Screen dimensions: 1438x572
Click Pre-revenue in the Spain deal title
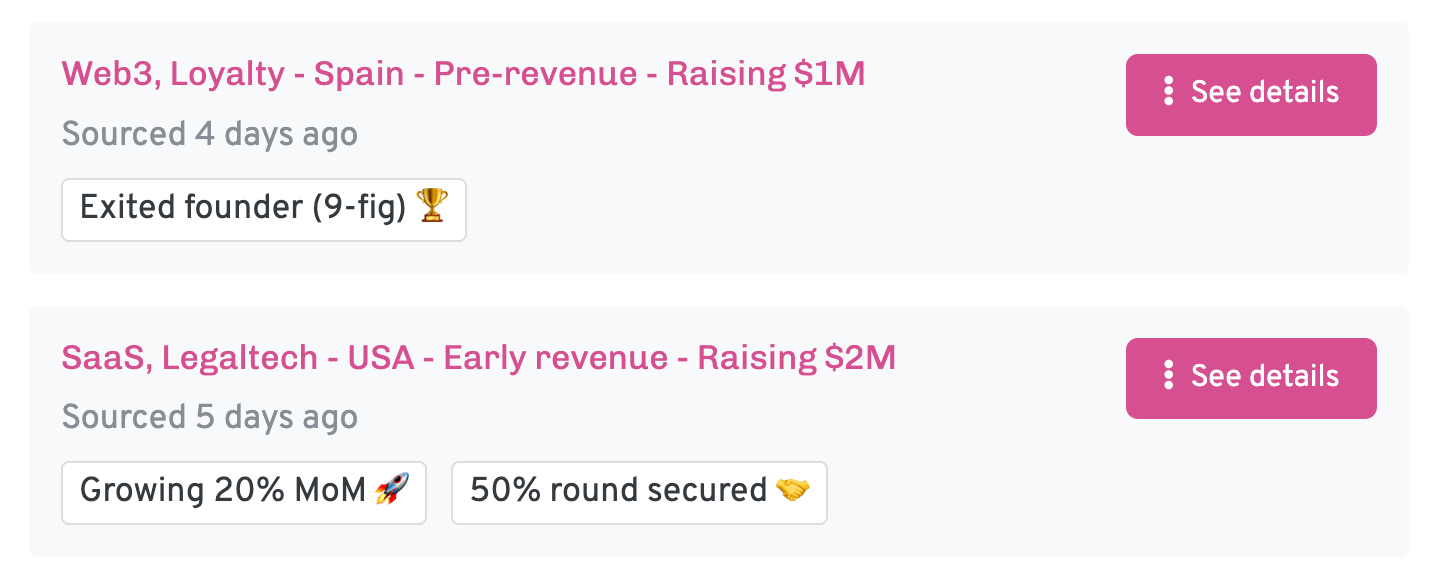[x=535, y=74]
